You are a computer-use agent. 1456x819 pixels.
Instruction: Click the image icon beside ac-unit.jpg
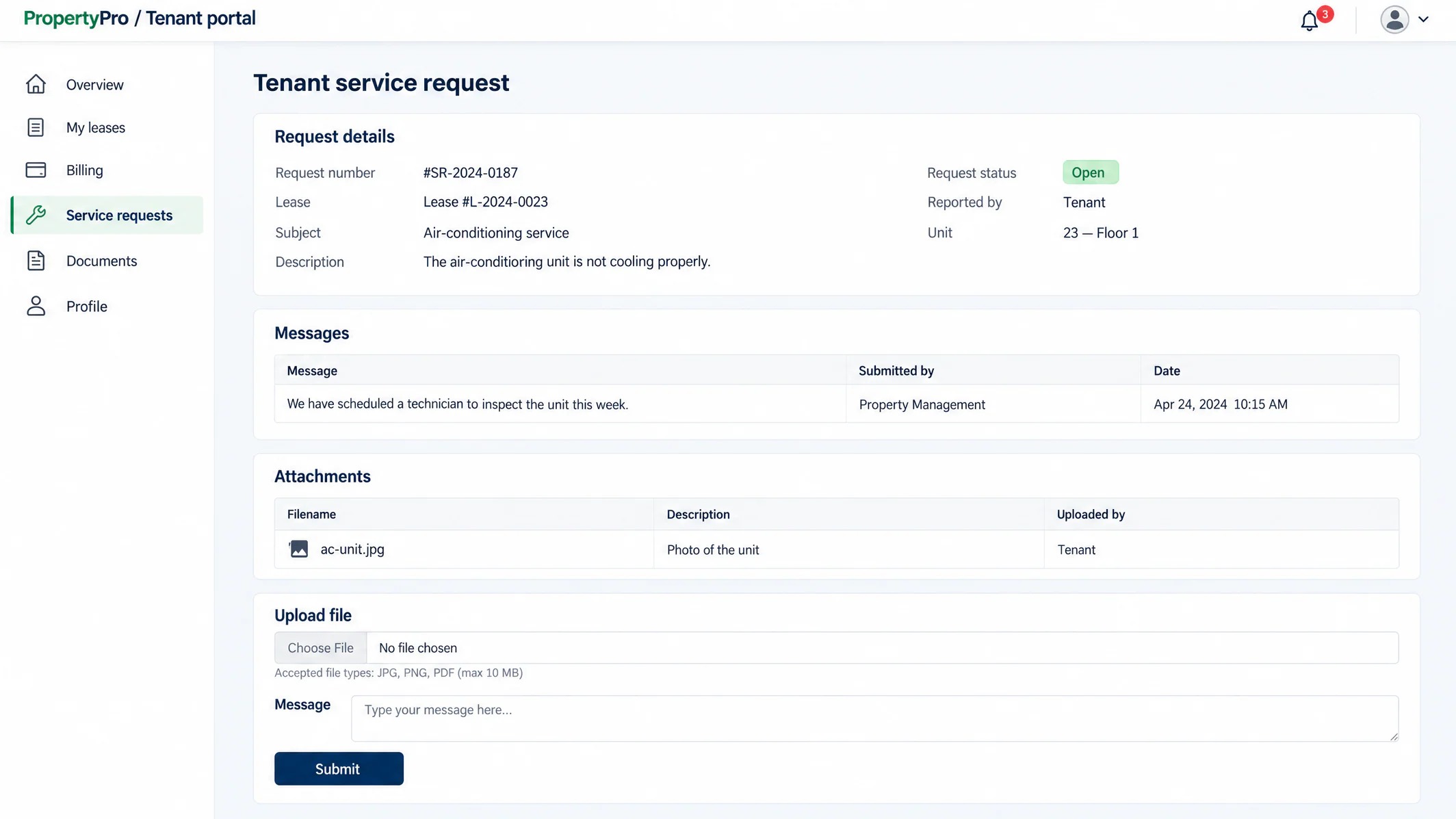point(298,549)
